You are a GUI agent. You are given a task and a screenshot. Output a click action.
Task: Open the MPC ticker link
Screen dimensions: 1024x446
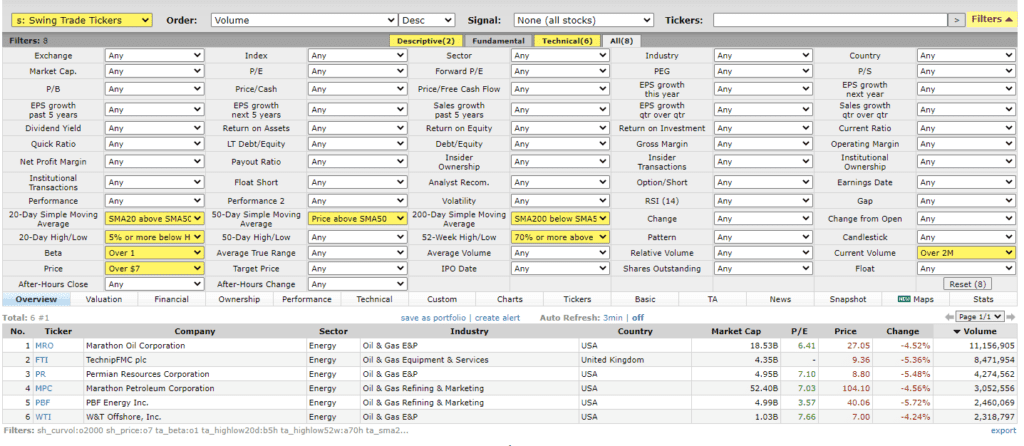tap(44, 389)
